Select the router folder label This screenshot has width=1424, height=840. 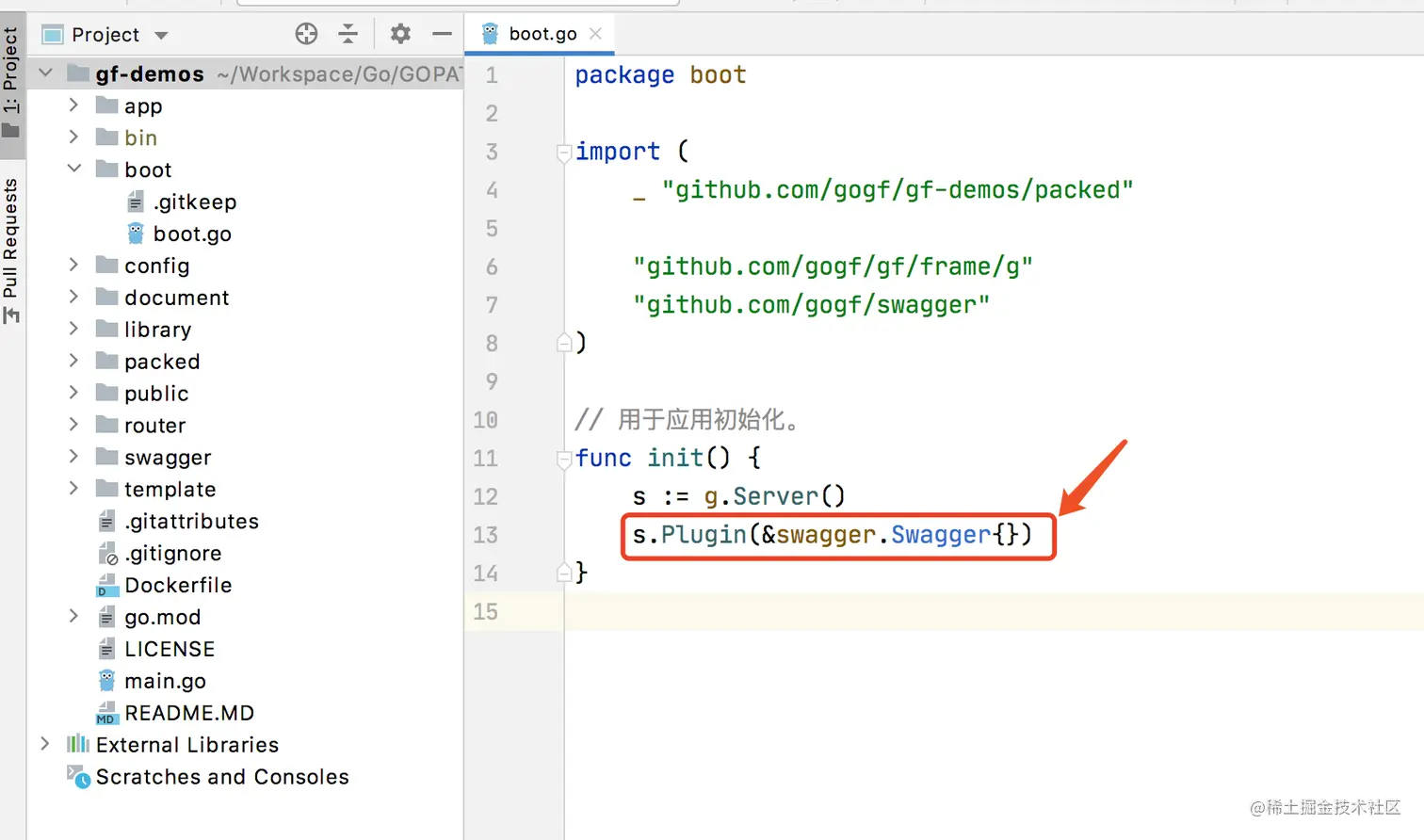pyautogui.click(x=154, y=426)
